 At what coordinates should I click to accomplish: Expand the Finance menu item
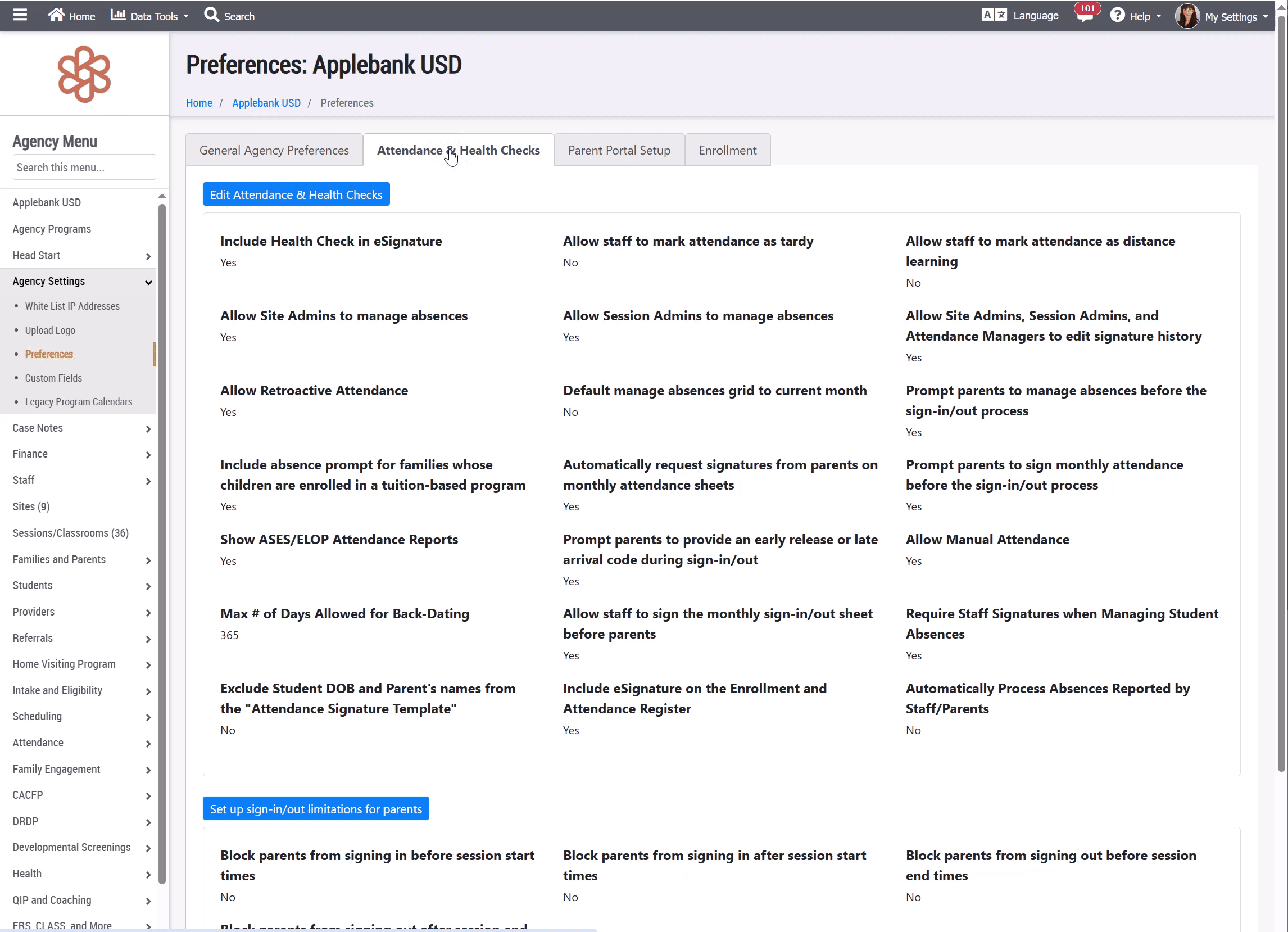(x=83, y=454)
